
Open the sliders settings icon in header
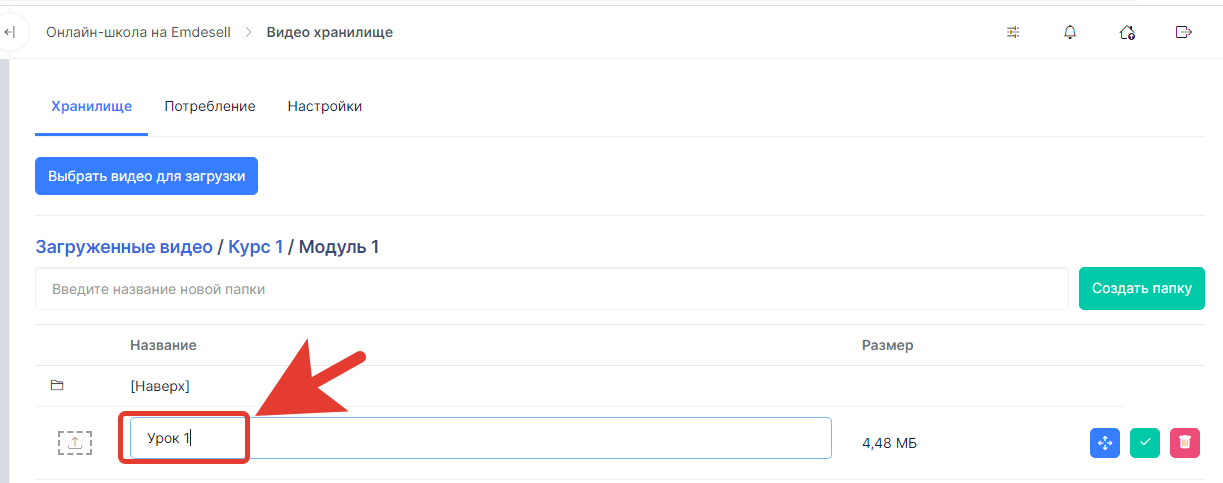pos(1013,32)
